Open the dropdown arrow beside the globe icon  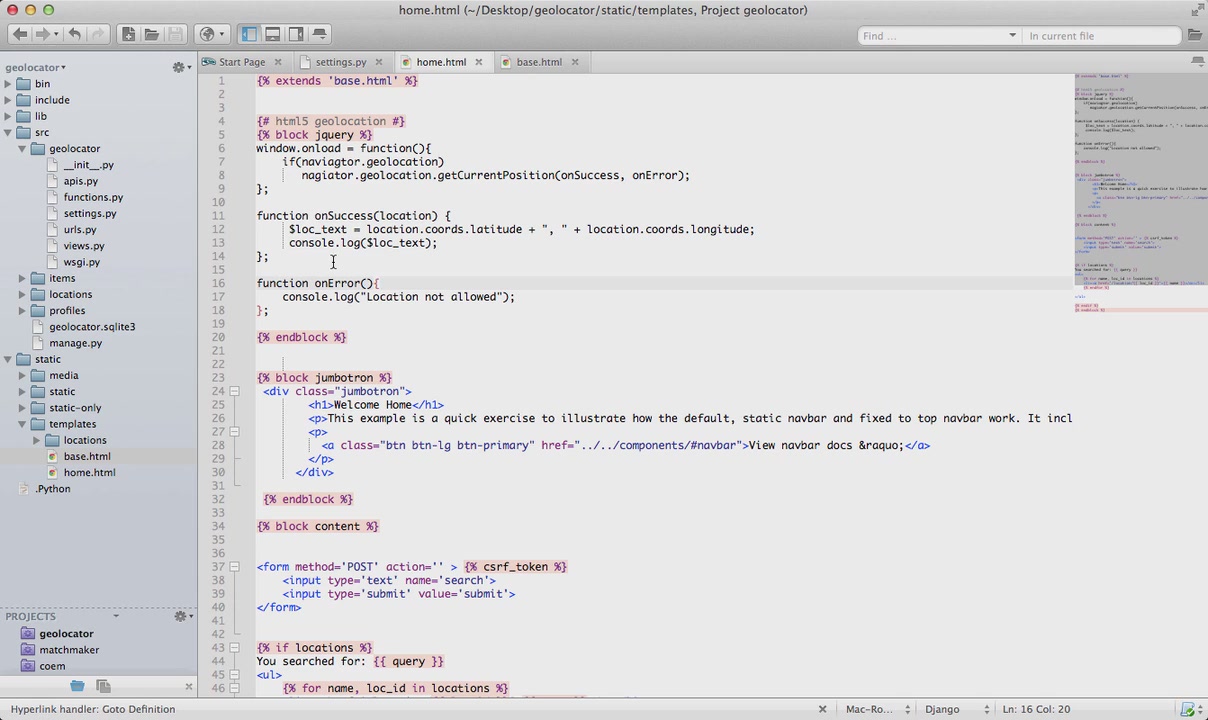pyautogui.click(x=222, y=35)
